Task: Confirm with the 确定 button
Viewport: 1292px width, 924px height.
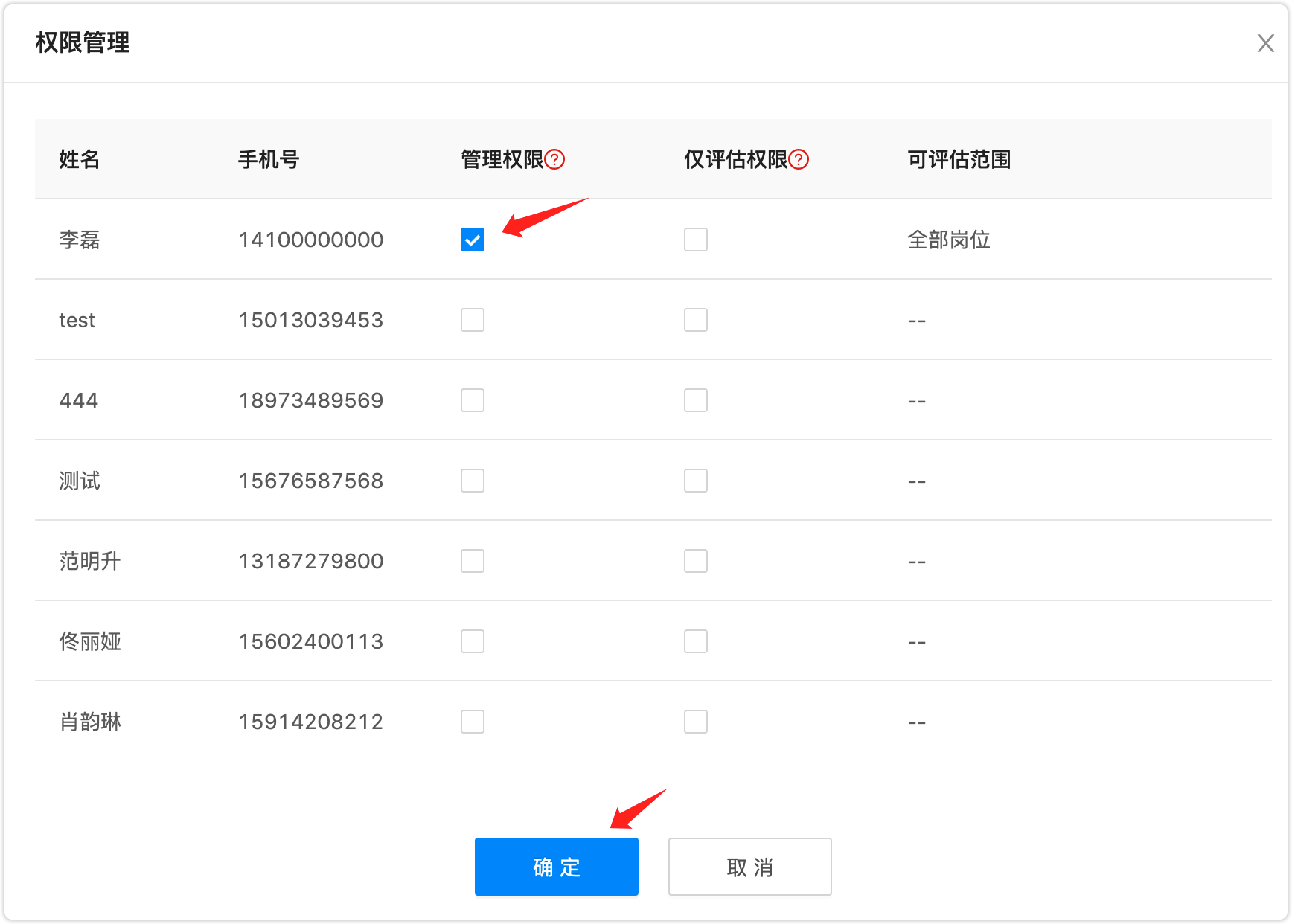Action: 557,867
